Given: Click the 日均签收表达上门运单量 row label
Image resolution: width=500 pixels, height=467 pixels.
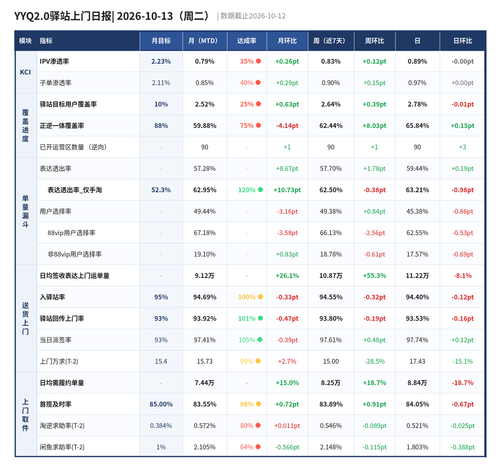Looking at the screenshot, I should pyautogui.click(x=75, y=276).
